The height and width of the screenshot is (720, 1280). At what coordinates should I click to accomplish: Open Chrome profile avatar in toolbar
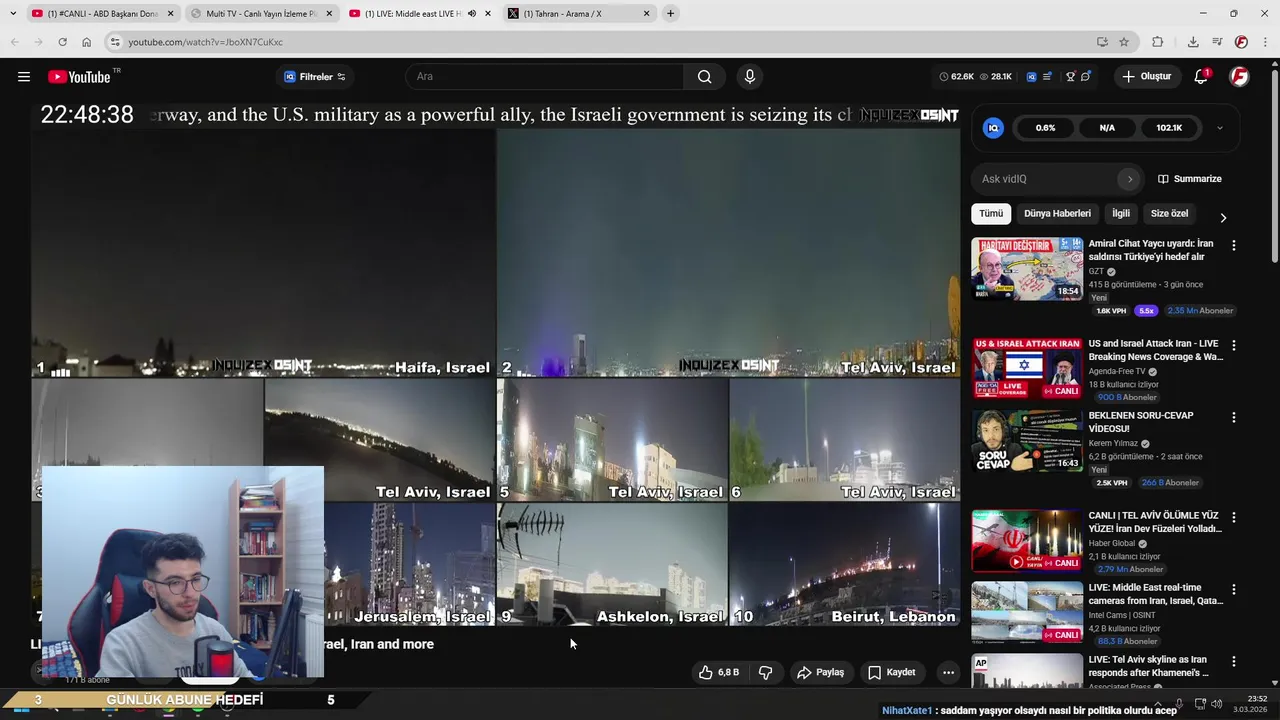pyautogui.click(x=1241, y=42)
